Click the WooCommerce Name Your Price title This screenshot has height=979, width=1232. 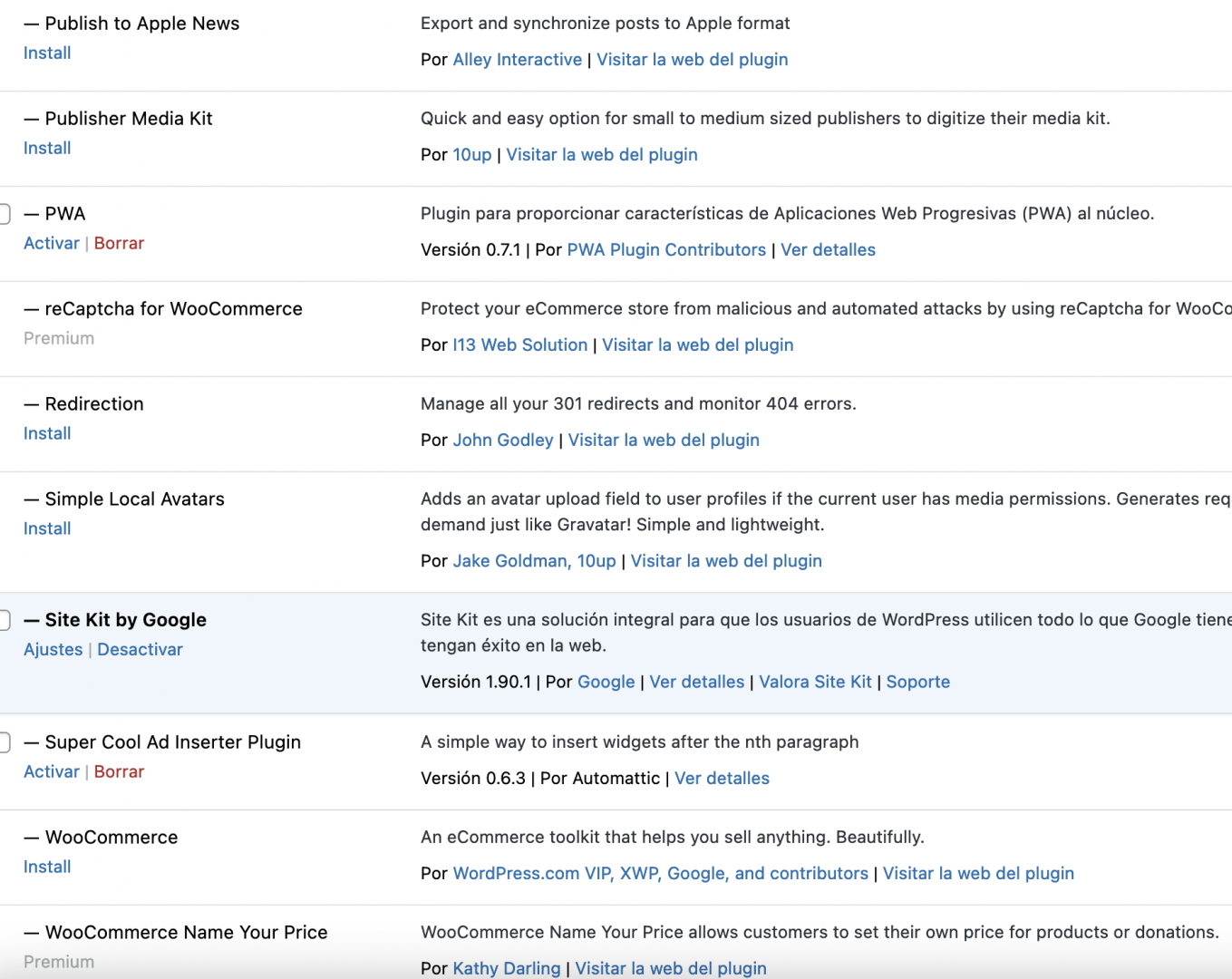click(187, 933)
